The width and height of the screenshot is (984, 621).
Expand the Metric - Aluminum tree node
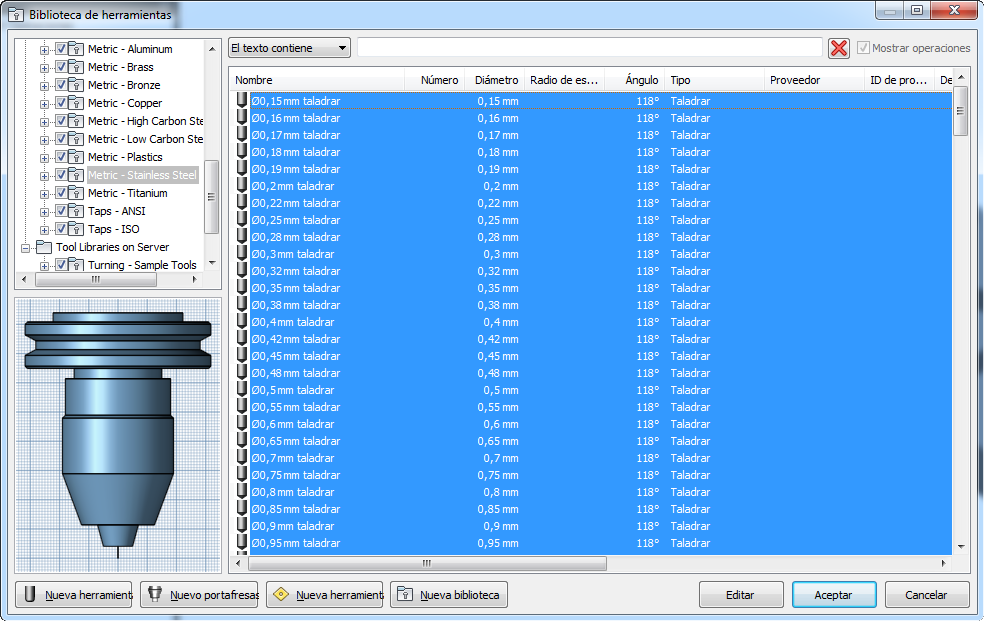tap(44, 50)
